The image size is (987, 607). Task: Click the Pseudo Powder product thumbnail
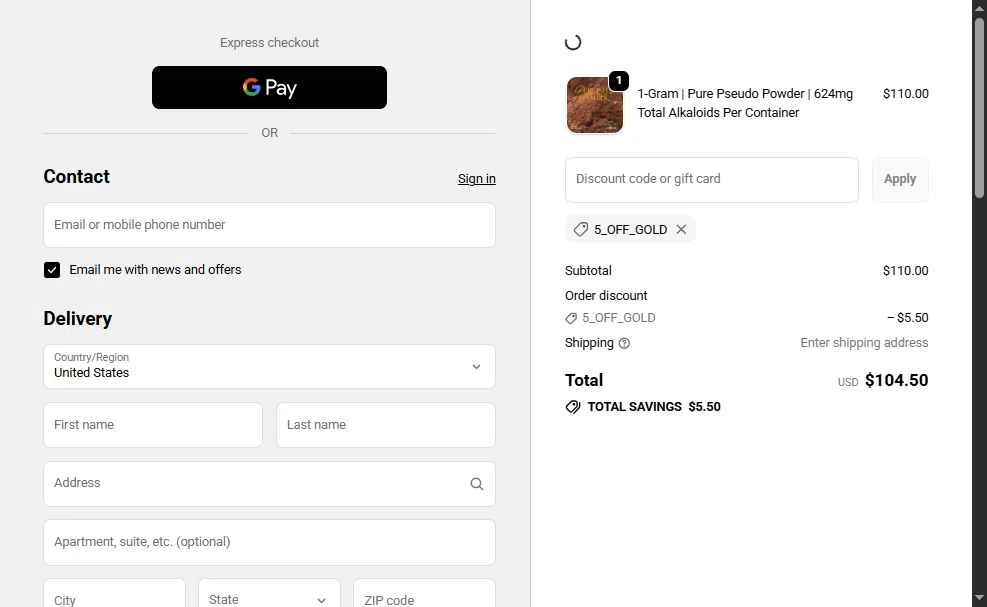click(595, 105)
